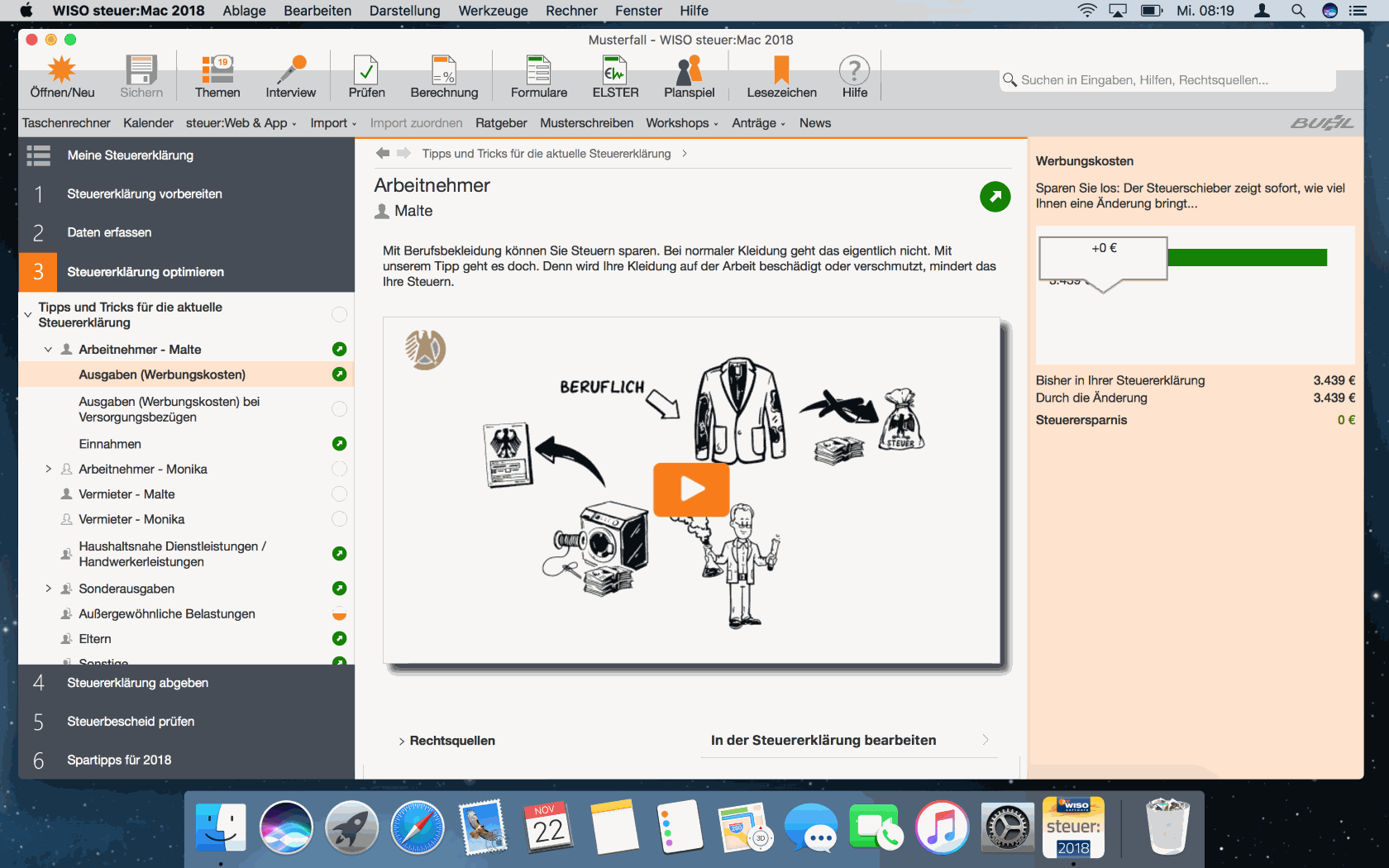Play the Berufsbekleidung tip video

[x=691, y=489]
